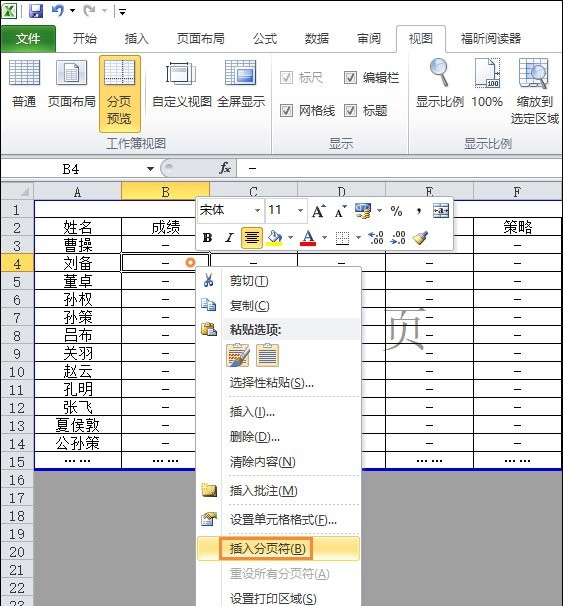Select Page Break Preview (分页预览) view
Image resolution: width=563 pixels, height=606 pixels.
119,94
